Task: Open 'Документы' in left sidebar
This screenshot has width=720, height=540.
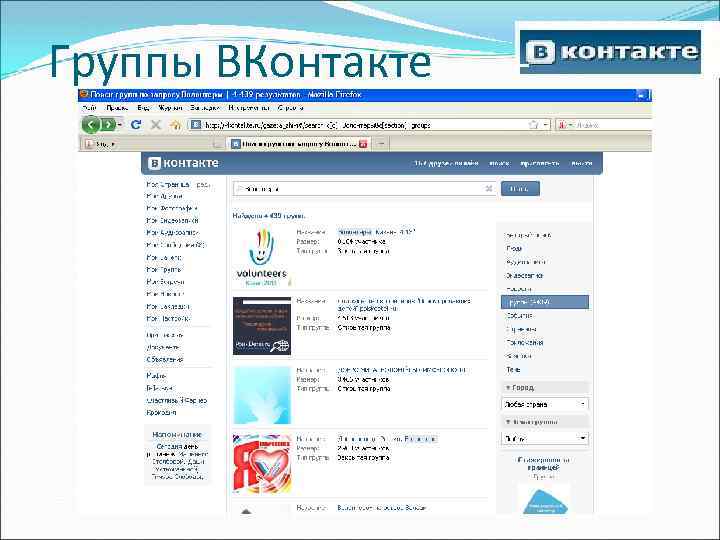Action: click(x=163, y=348)
